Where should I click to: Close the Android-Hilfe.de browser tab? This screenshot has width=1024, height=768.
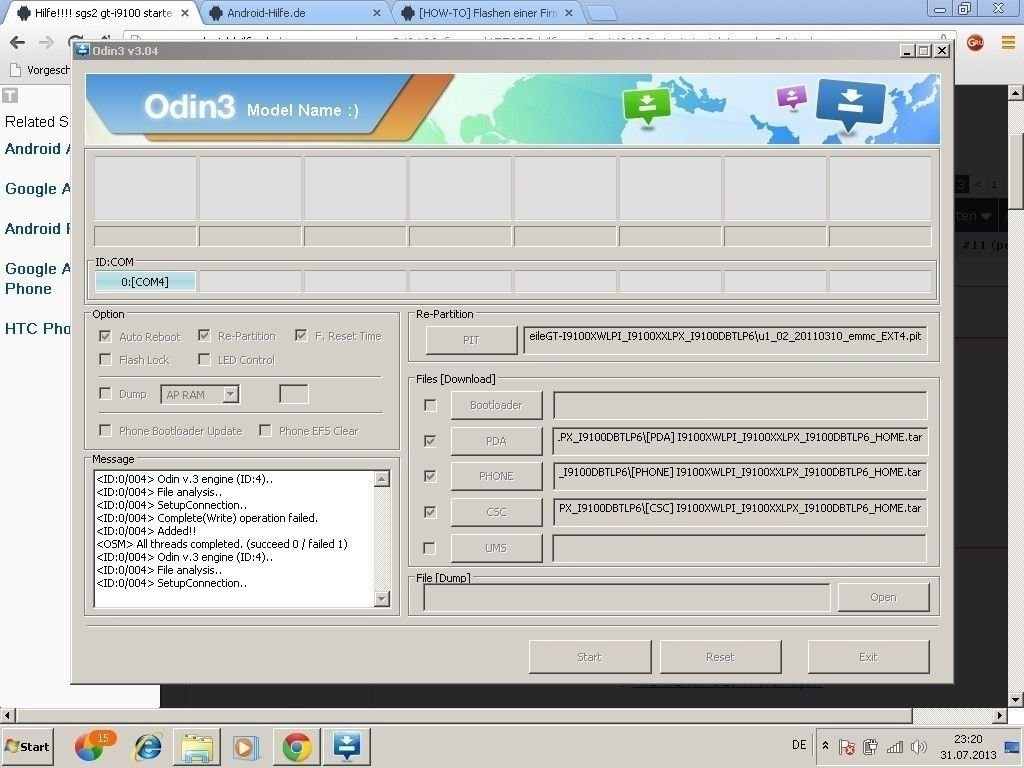[x=377, y=13]
